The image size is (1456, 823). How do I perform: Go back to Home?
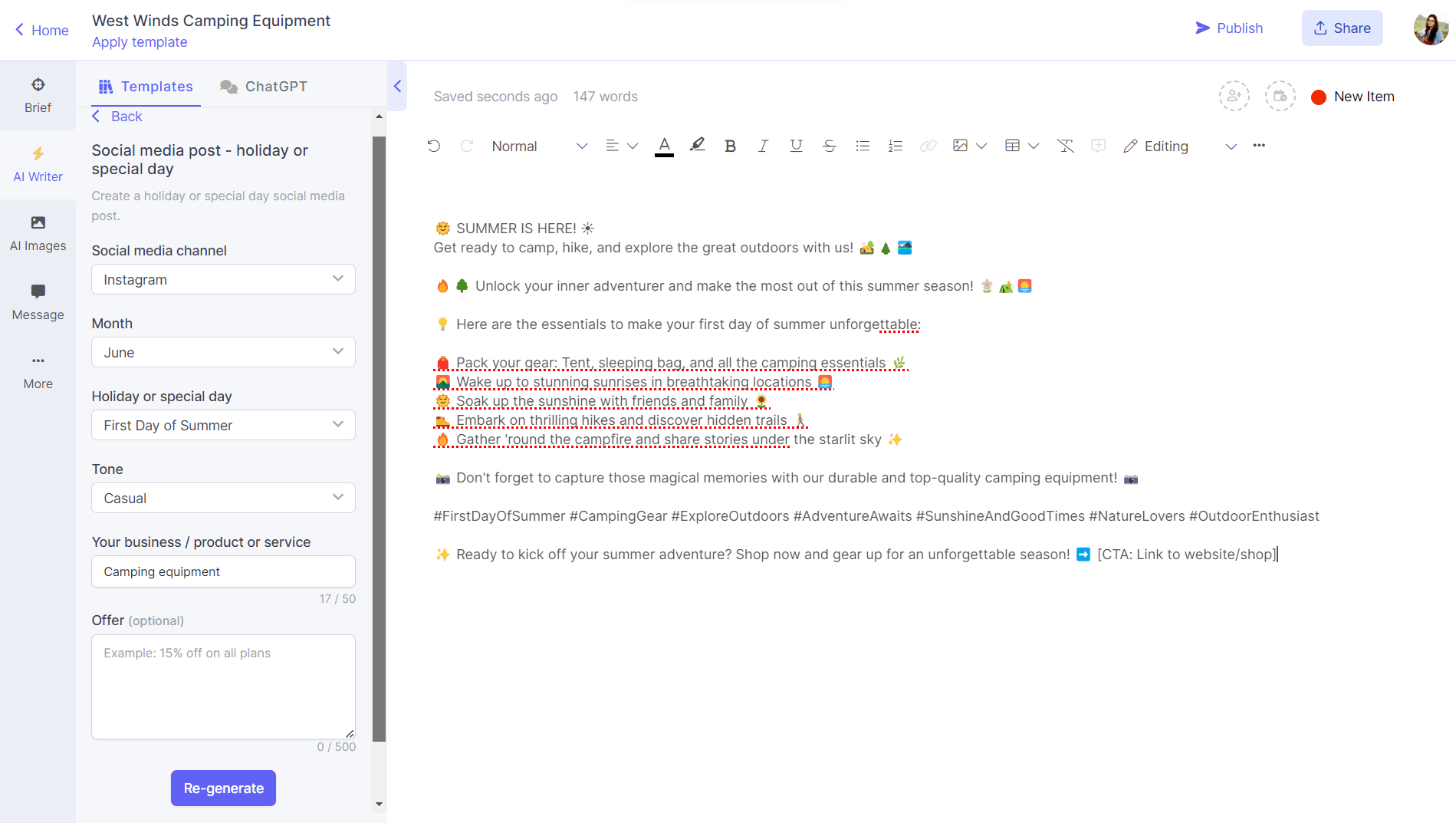(41, 30)
